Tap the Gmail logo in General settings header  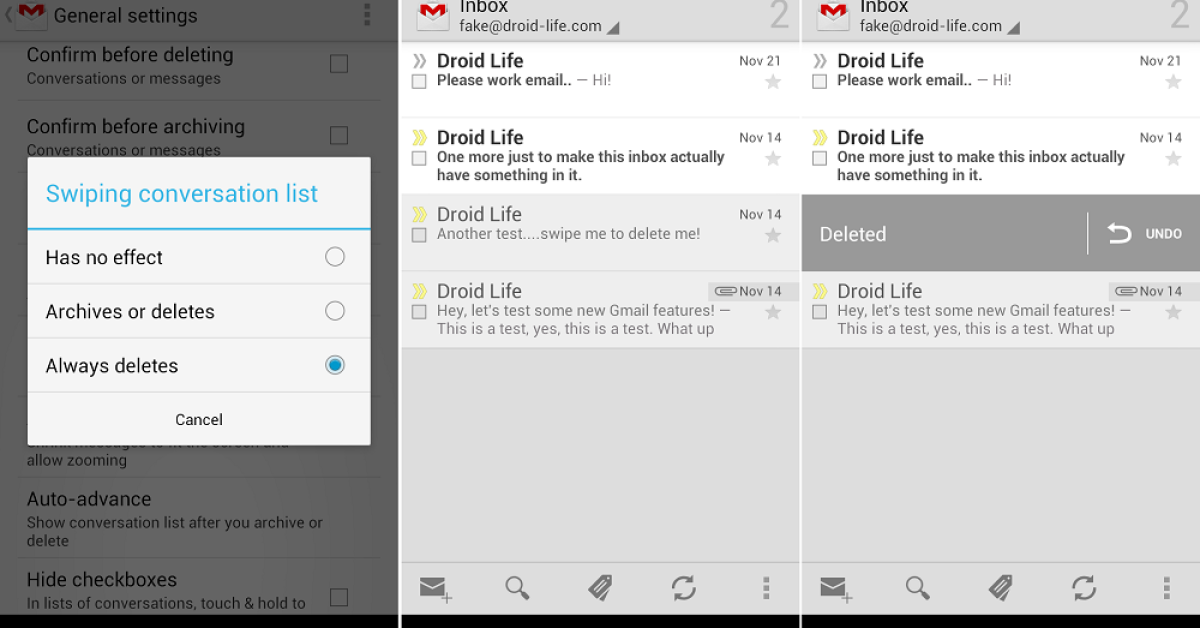click(x=31, y=16)
